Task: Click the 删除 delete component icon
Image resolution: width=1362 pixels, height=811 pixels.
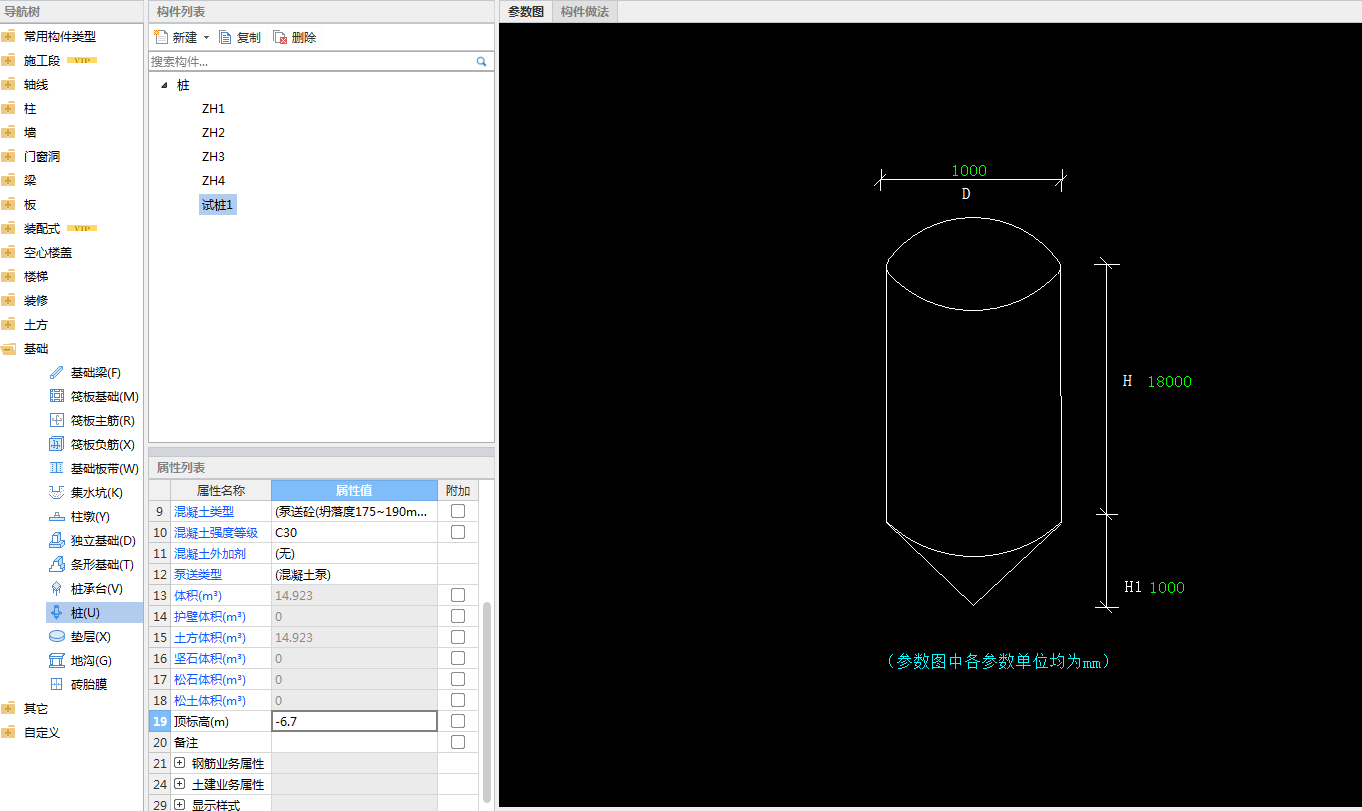Action: click(x=280, y=37)
